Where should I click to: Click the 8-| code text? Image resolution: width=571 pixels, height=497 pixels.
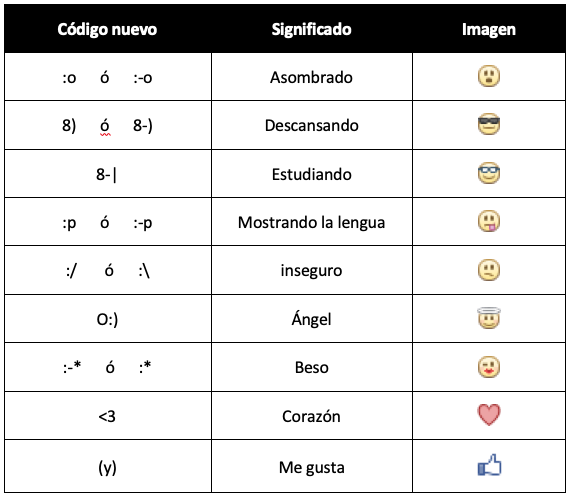[106, 174]
